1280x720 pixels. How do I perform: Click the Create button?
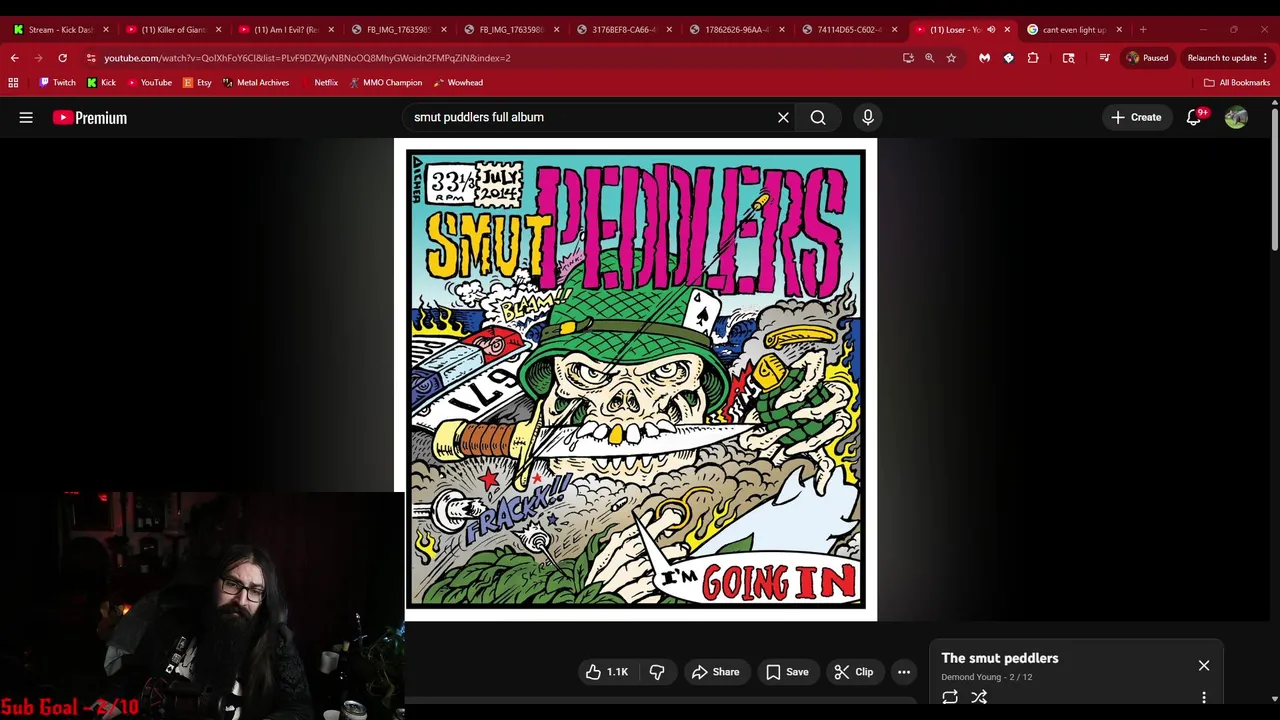[x=1136, y=117]
